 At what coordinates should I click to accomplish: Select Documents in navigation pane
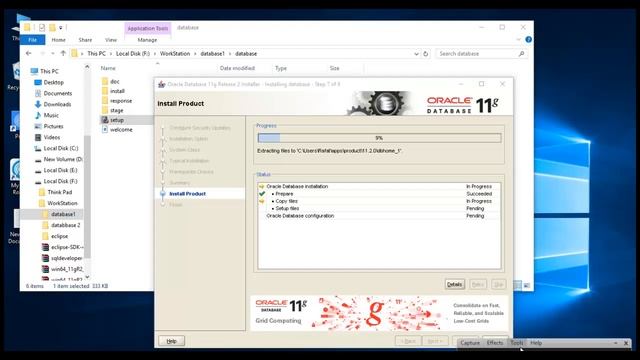[58, 93]
